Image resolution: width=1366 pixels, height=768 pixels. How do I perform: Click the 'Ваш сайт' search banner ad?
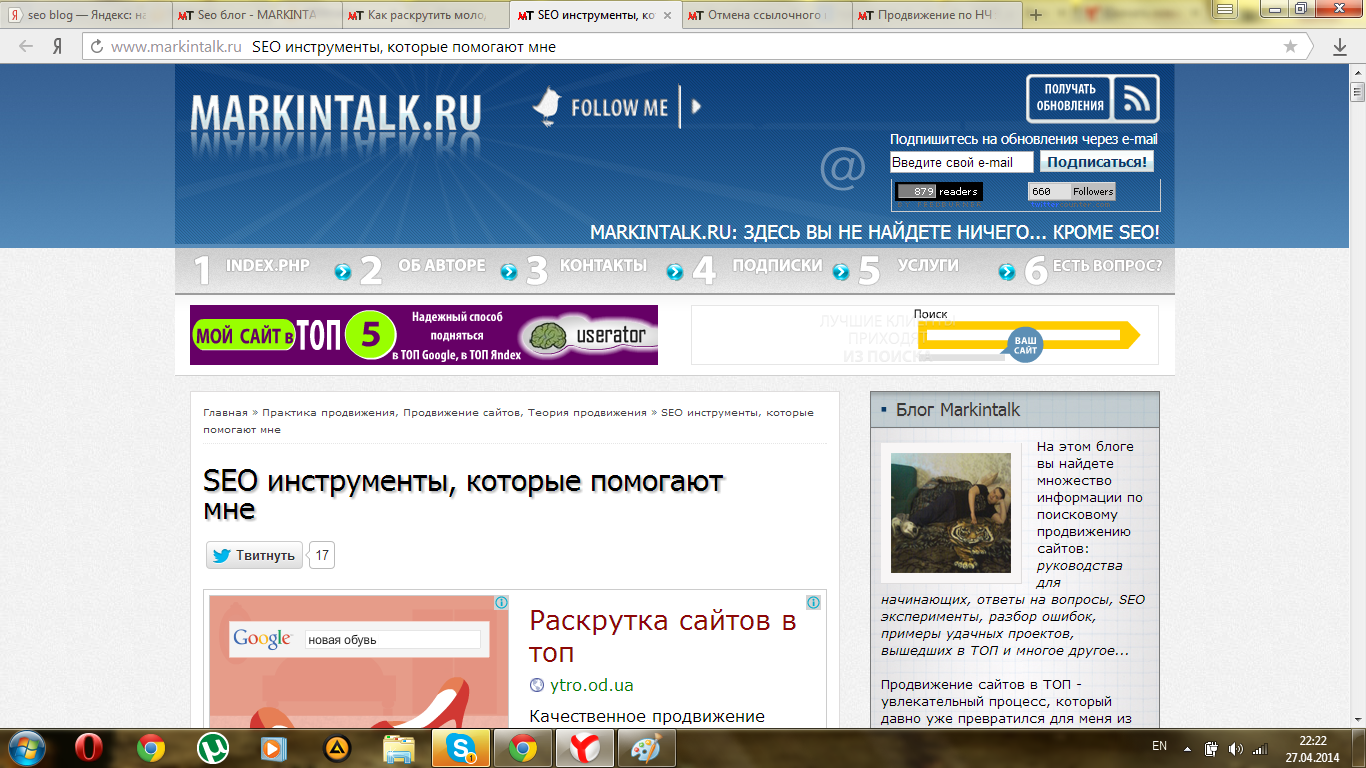pos(925,335)
